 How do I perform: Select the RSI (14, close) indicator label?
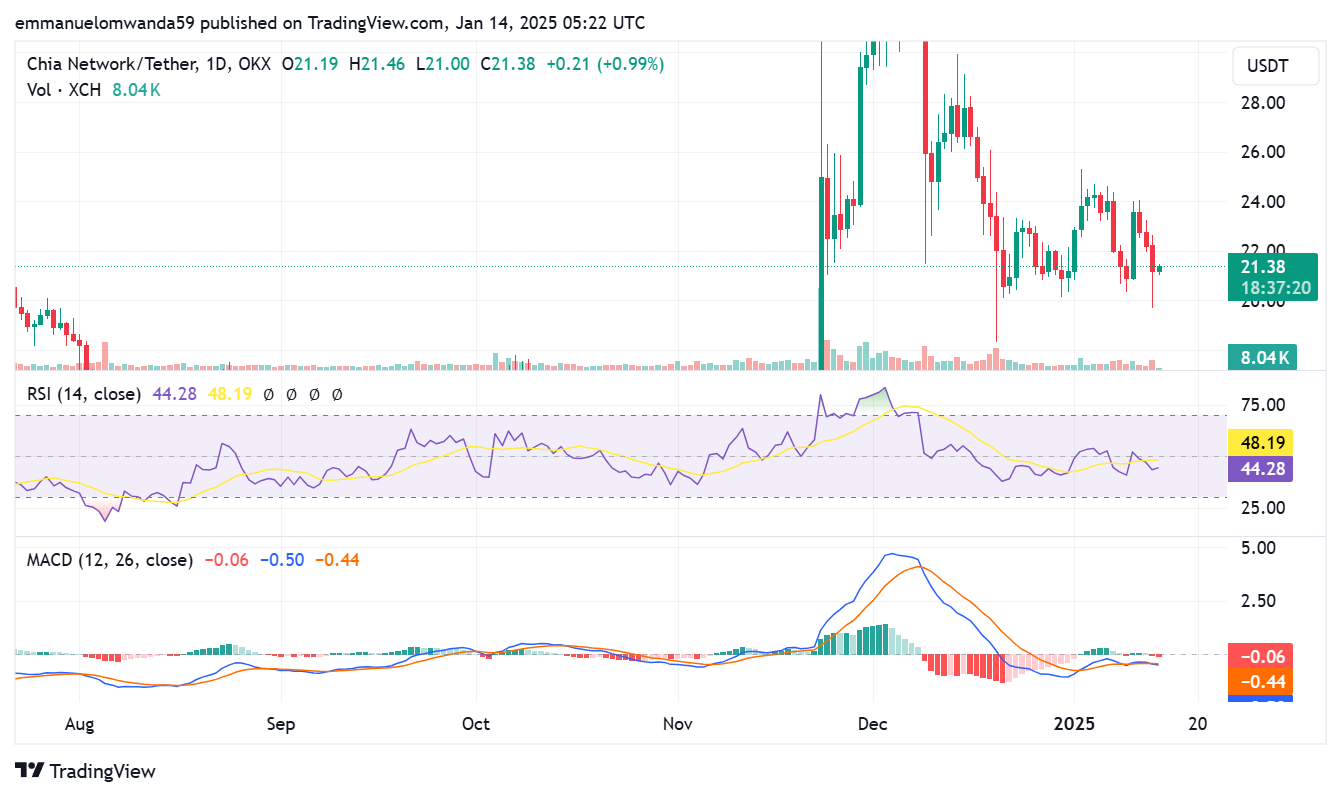click(84, 394)
